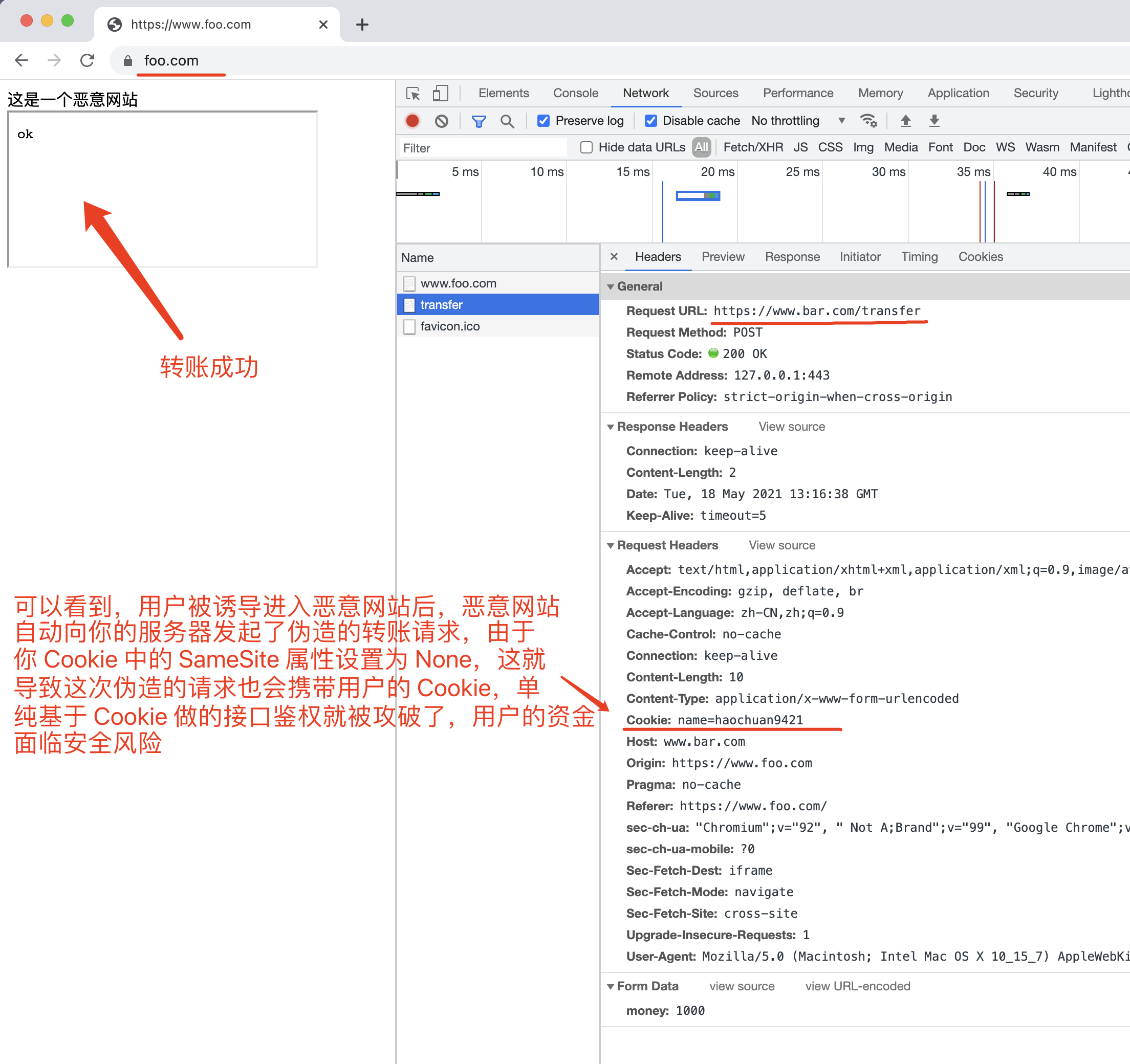The image size is (1130, 1064).
Task: Reload the page with refresh icon
Action: 87,60
